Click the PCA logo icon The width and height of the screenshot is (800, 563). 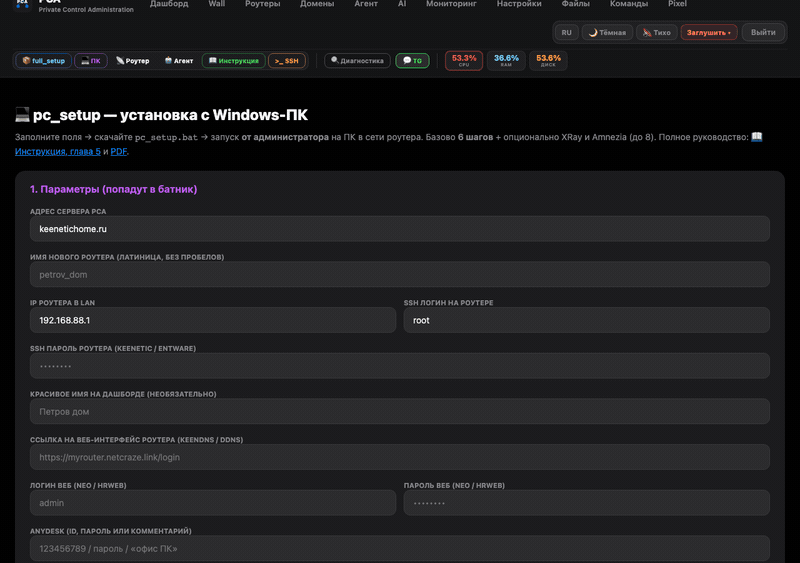click(x=22, y=4)
